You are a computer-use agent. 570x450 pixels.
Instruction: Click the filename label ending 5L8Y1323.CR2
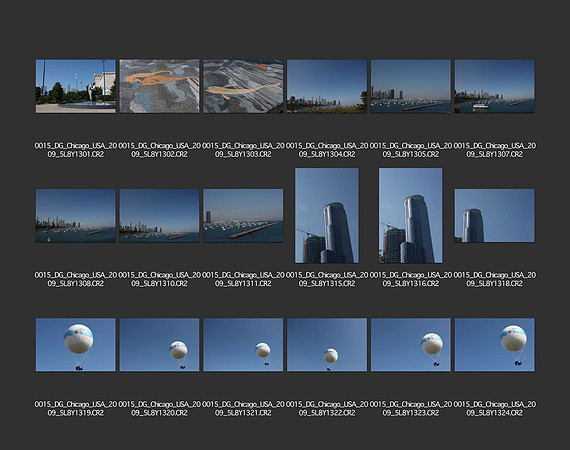411,409
